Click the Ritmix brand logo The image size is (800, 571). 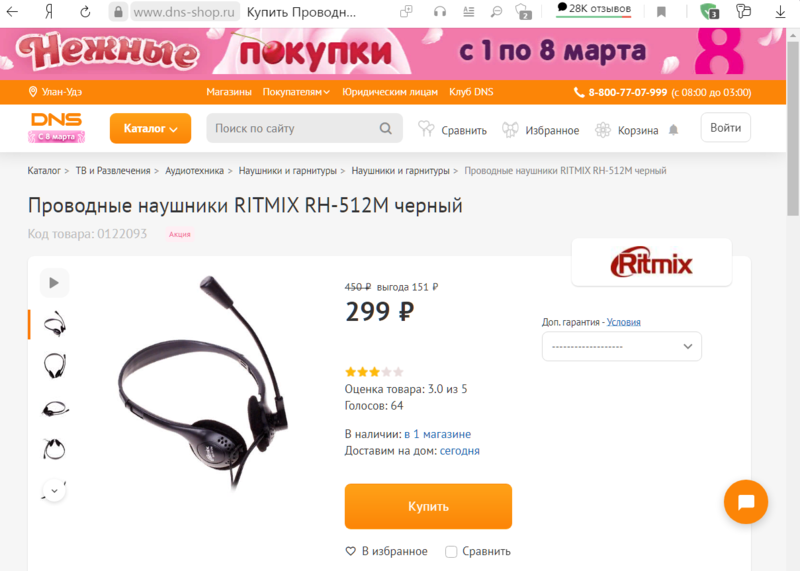pos(652,262)
